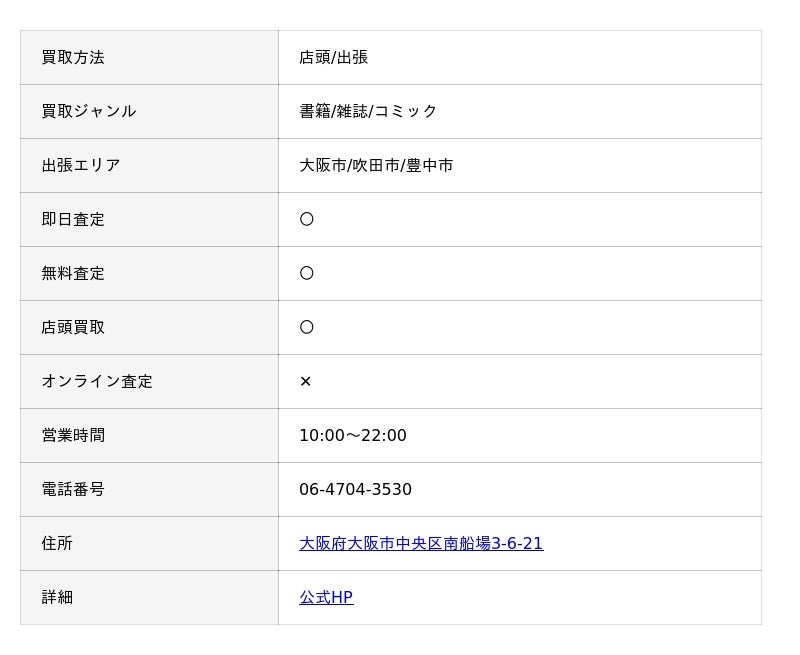The image size is (800, 655).
Task: Click the circle mark for 無料査定
Action: tap(307, 273)
